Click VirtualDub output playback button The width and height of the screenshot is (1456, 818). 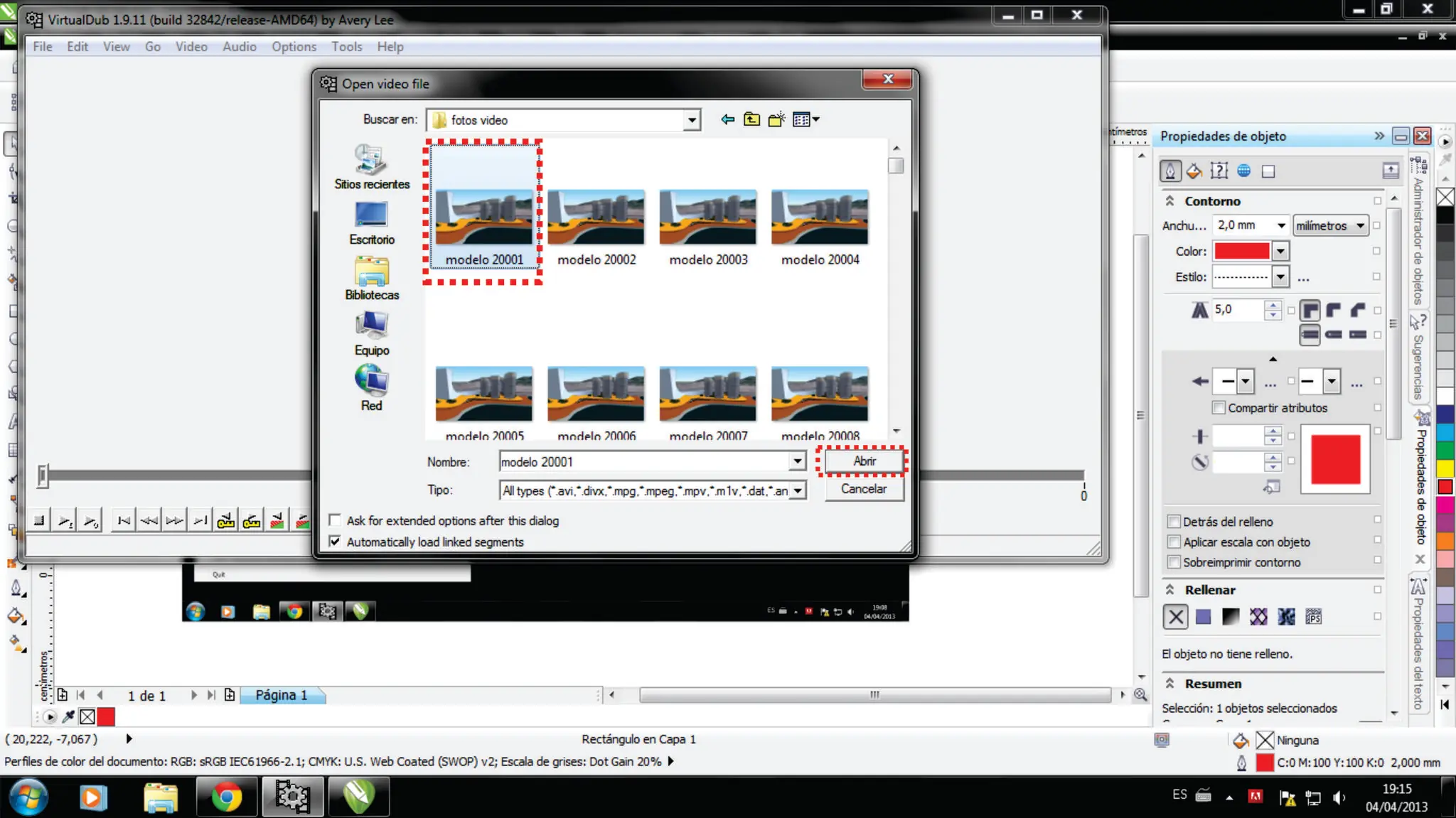tap(90, 521)
